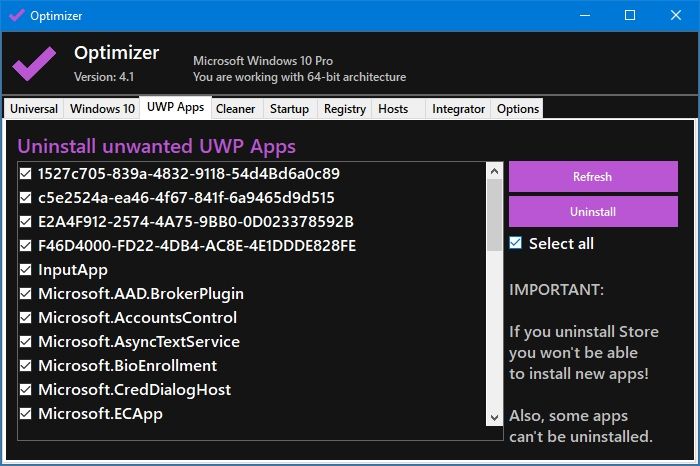Screen dimensions: 700x466
Task: Uncheck the E2A4F912-2574-4A75 app checkbox
Action: coord(26,222)
